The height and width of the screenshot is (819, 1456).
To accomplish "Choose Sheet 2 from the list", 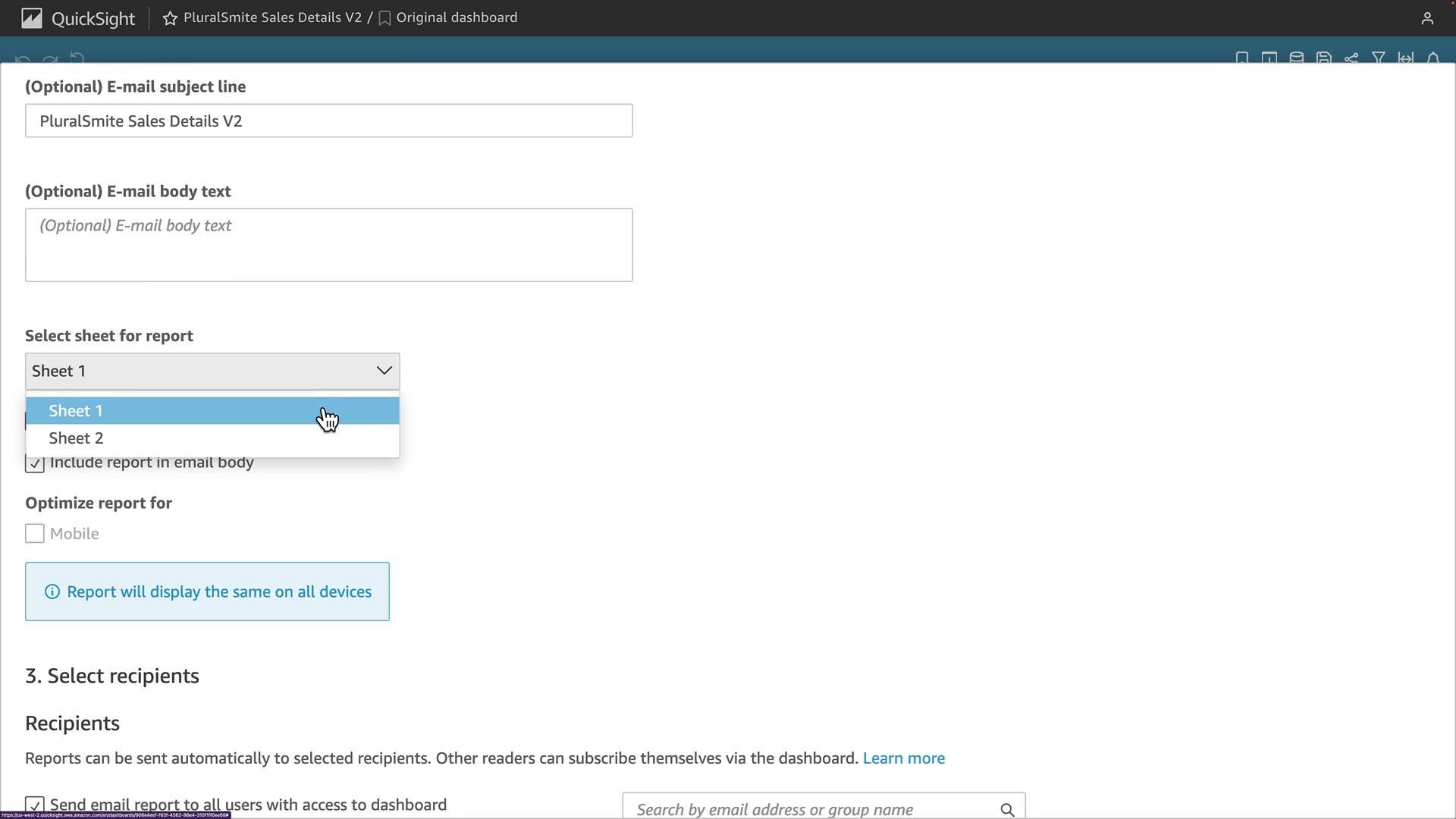I will click(x=76, y=438).
